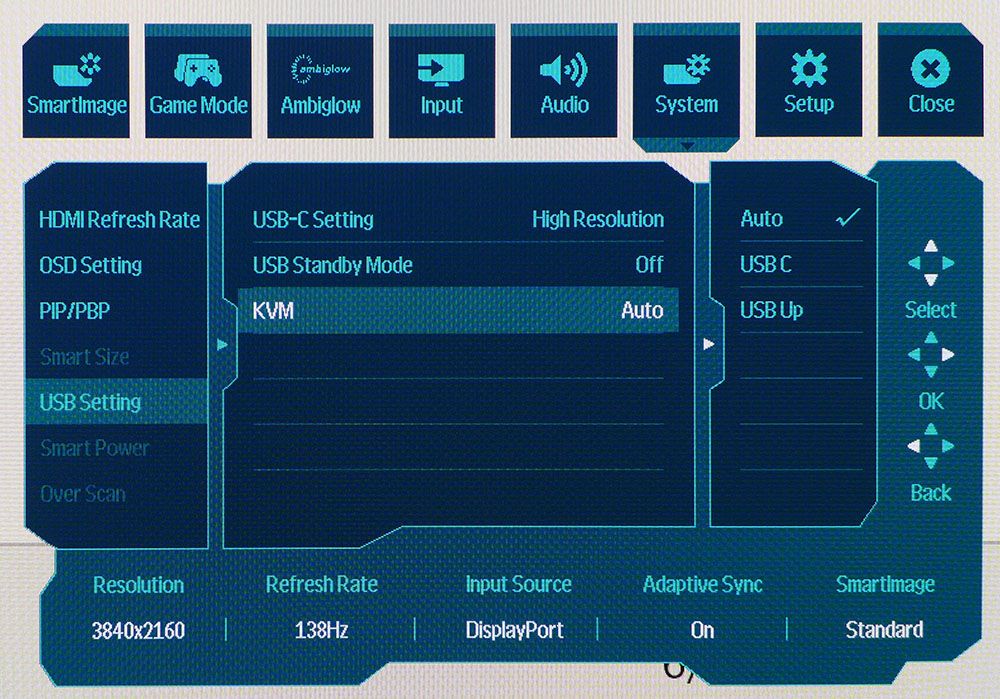Choose the Auto KVM option

coord(801,219)
